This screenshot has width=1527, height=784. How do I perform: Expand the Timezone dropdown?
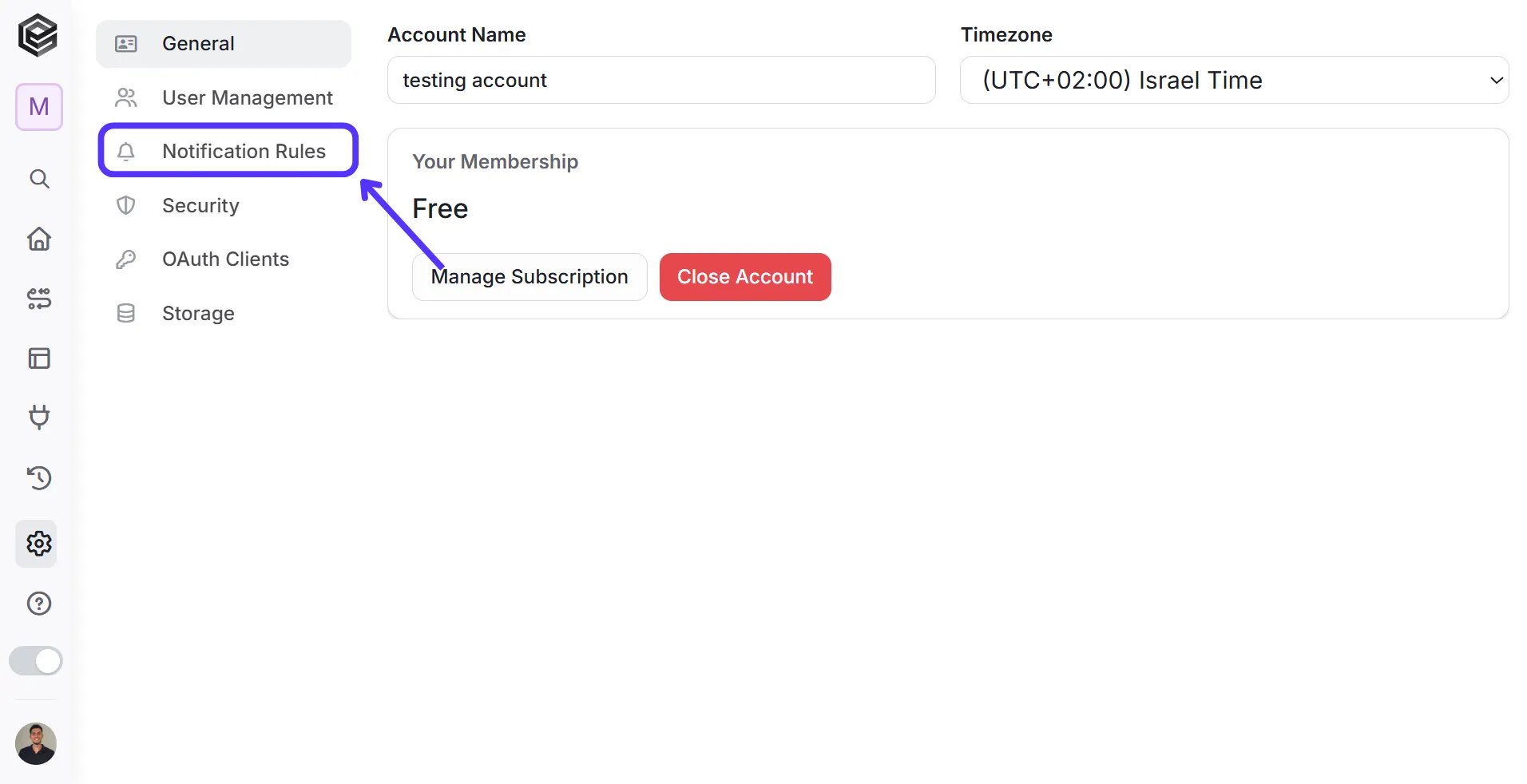[1234, 80]
